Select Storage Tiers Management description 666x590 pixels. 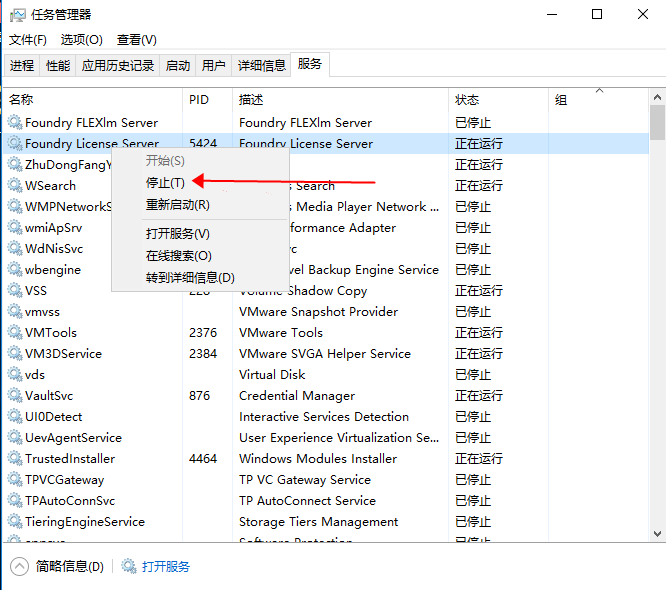tap(319, 522)
